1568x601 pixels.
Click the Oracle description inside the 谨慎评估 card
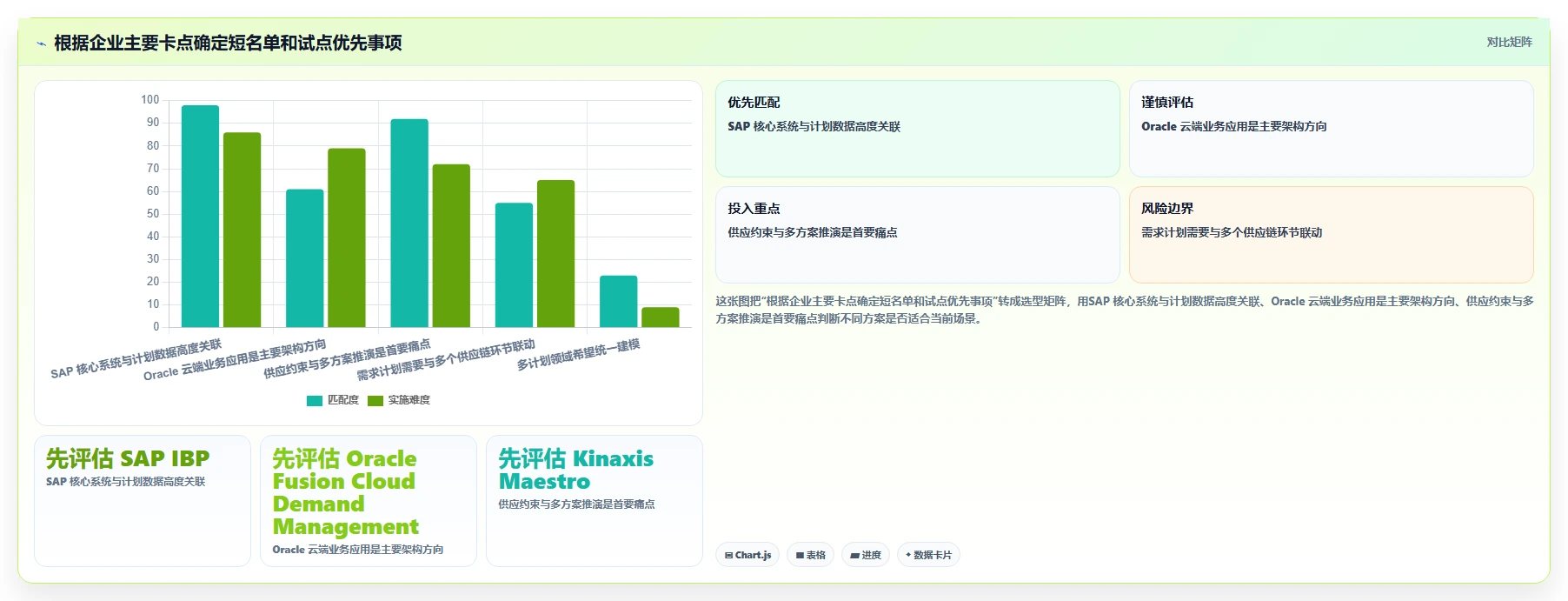pyautogui.click(x=1234, y=127)
